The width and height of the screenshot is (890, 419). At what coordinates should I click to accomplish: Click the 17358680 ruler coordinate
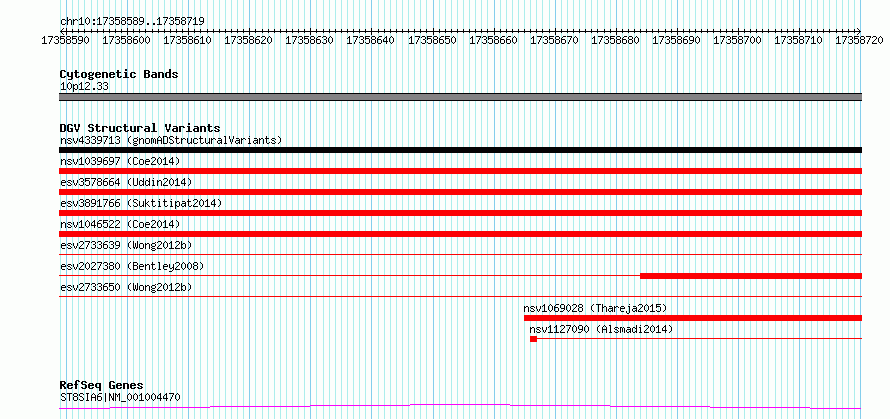(615, 40)
